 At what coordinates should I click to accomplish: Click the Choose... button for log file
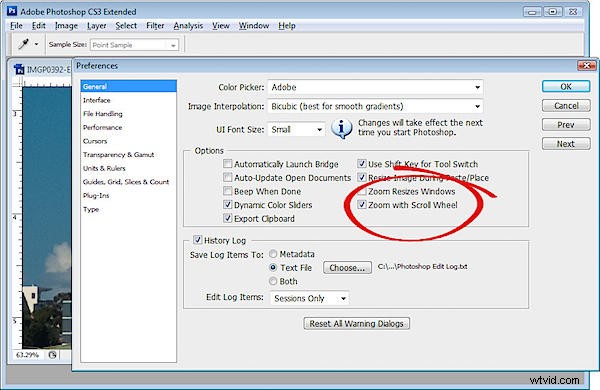click(347, 268)
